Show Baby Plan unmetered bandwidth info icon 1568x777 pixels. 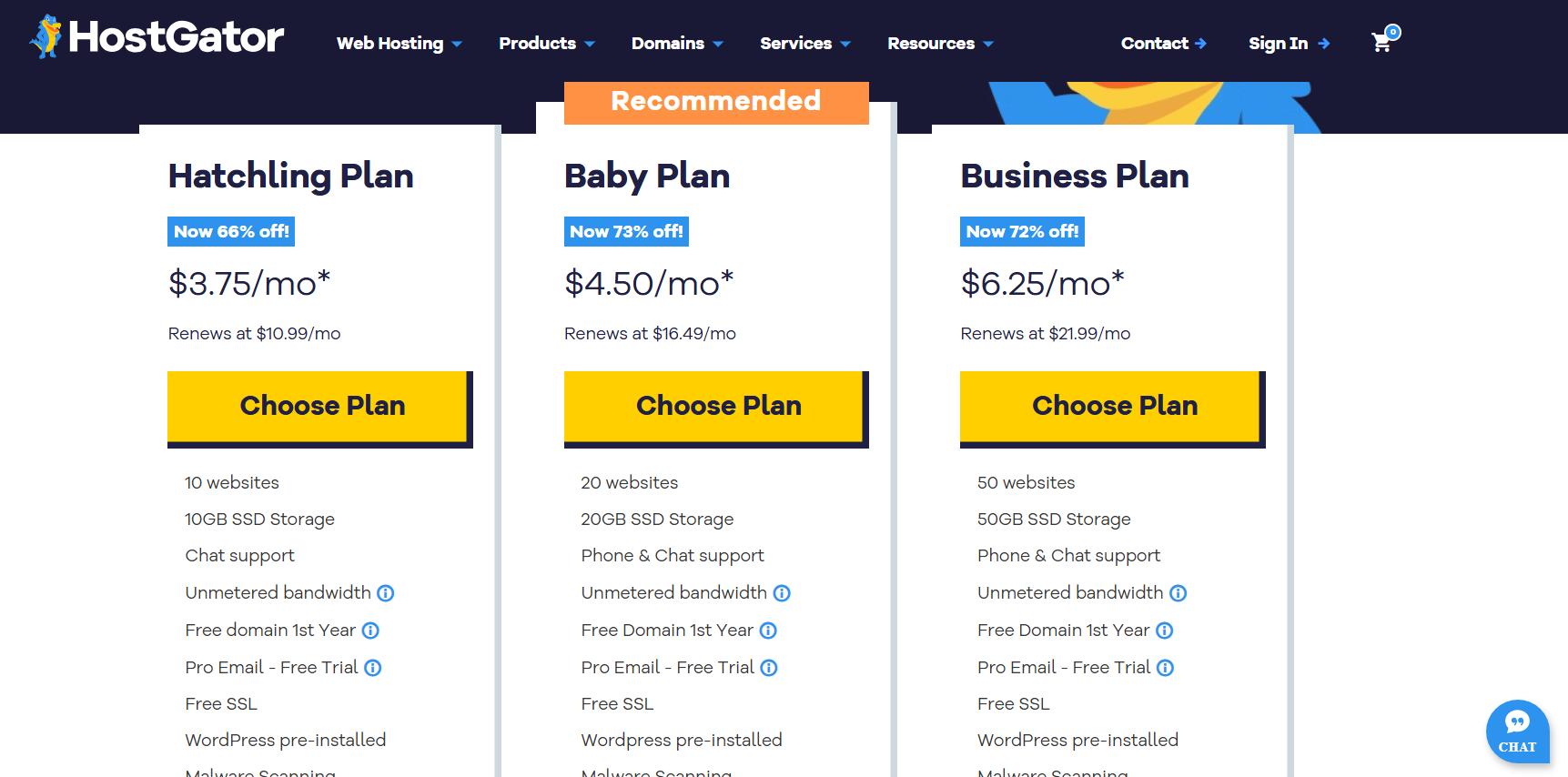(x=782, y=593)
